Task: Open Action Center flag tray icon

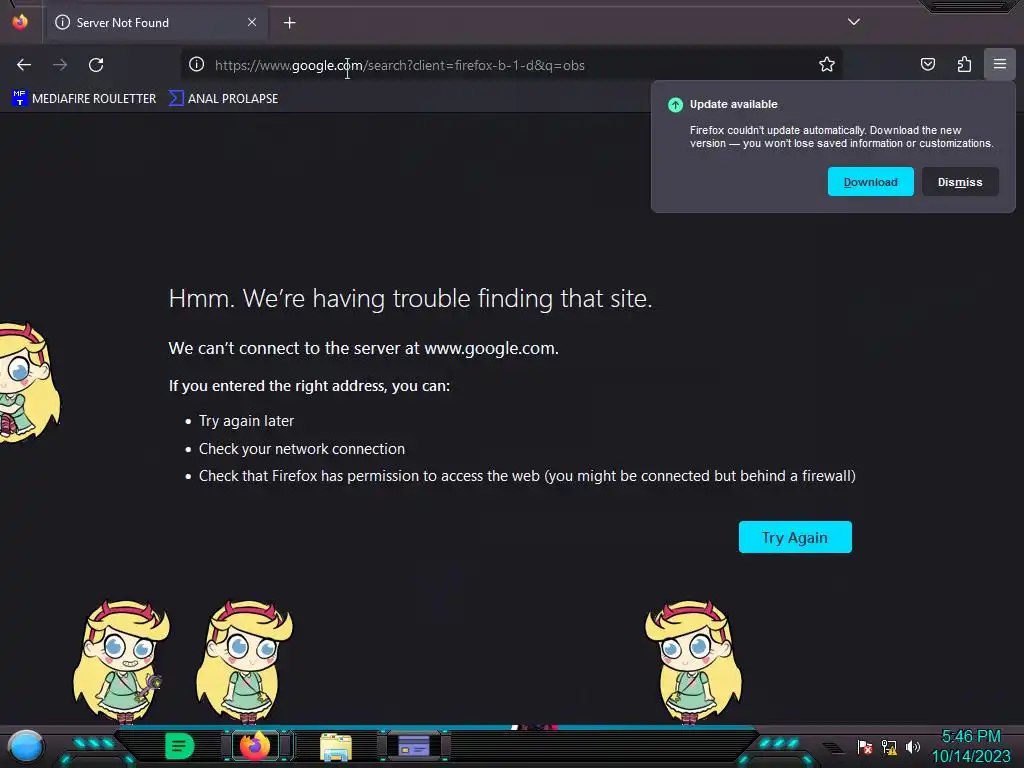Action: click(865, 747)
